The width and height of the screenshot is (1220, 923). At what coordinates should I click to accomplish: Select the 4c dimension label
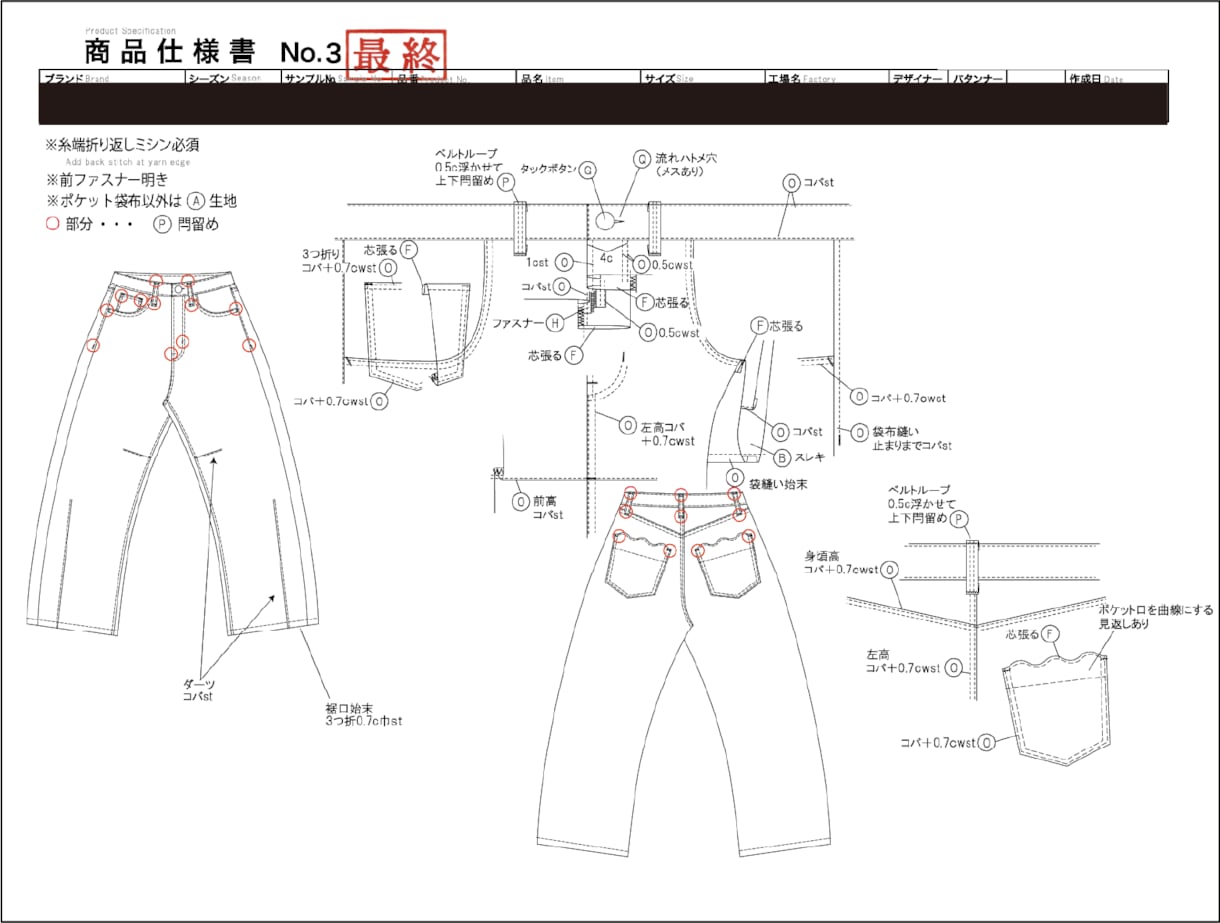(x=606, y=257)
